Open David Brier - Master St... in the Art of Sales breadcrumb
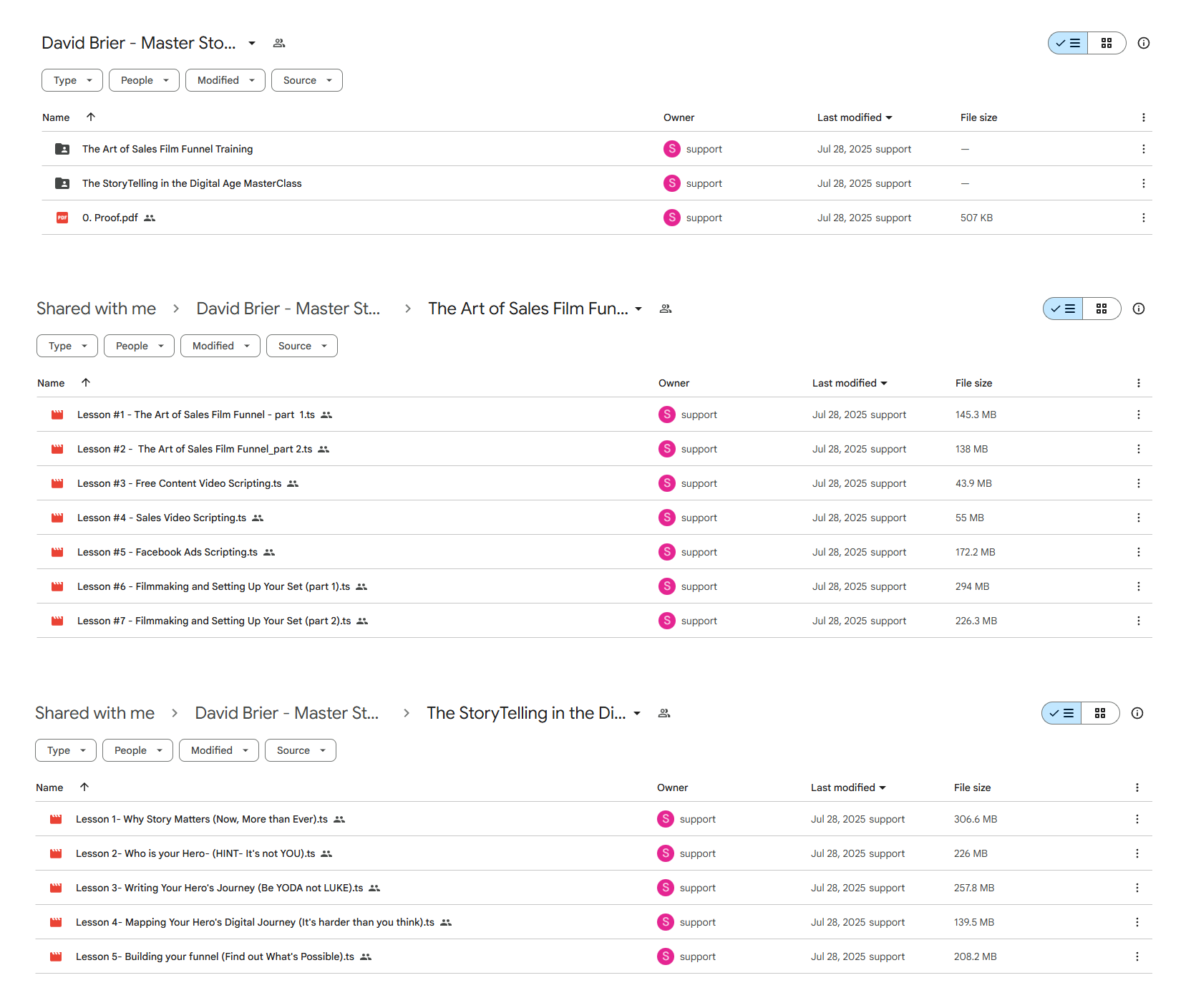 pyautogui.click(x=288, y=309)
